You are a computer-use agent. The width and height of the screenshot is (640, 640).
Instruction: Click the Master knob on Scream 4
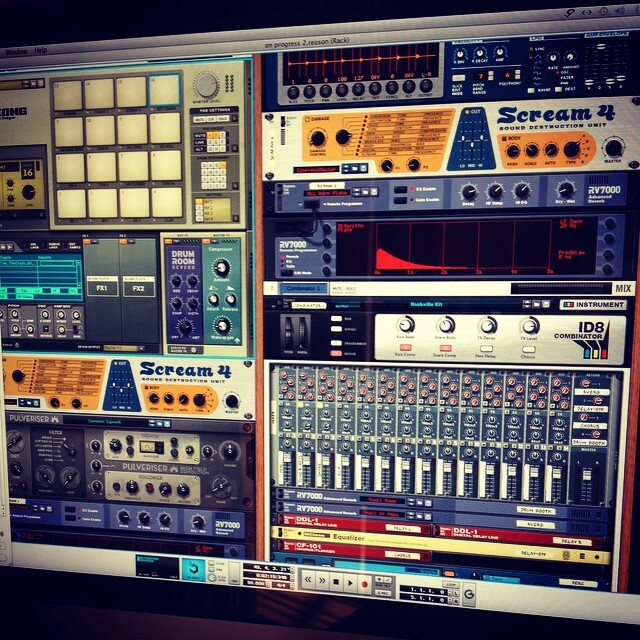[614, 147]
